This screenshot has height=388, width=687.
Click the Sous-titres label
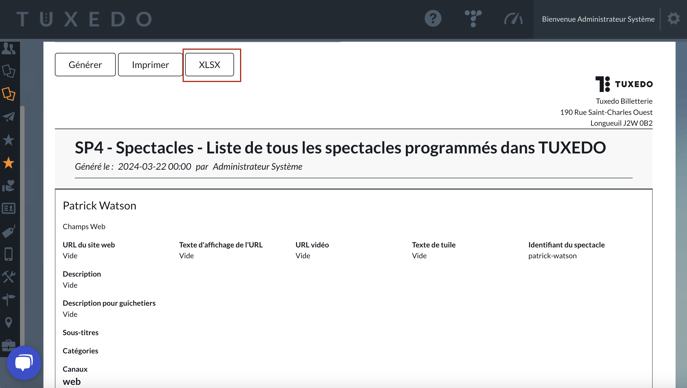coord(81,332)
